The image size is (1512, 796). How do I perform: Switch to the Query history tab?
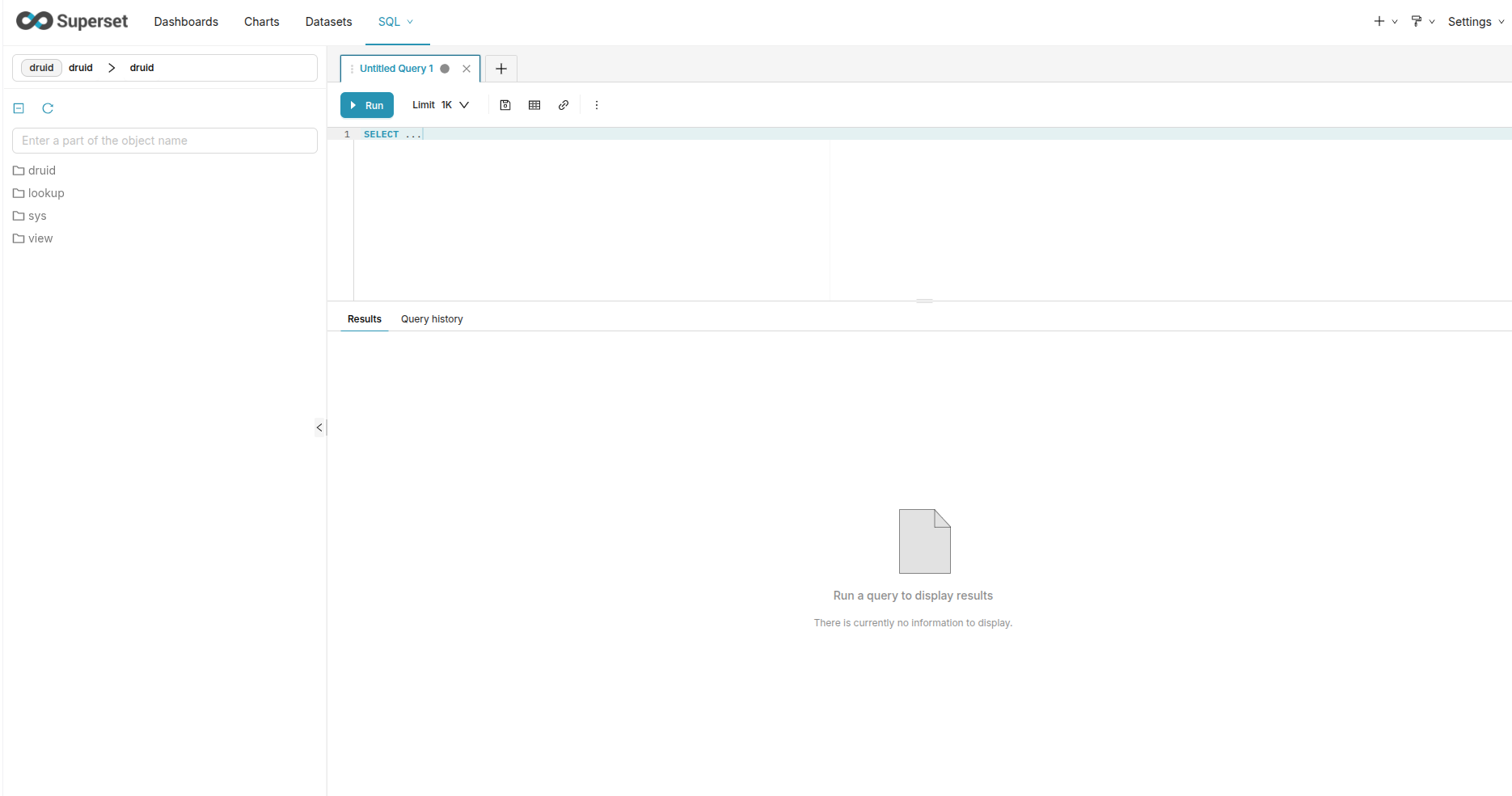click(432, 319)
